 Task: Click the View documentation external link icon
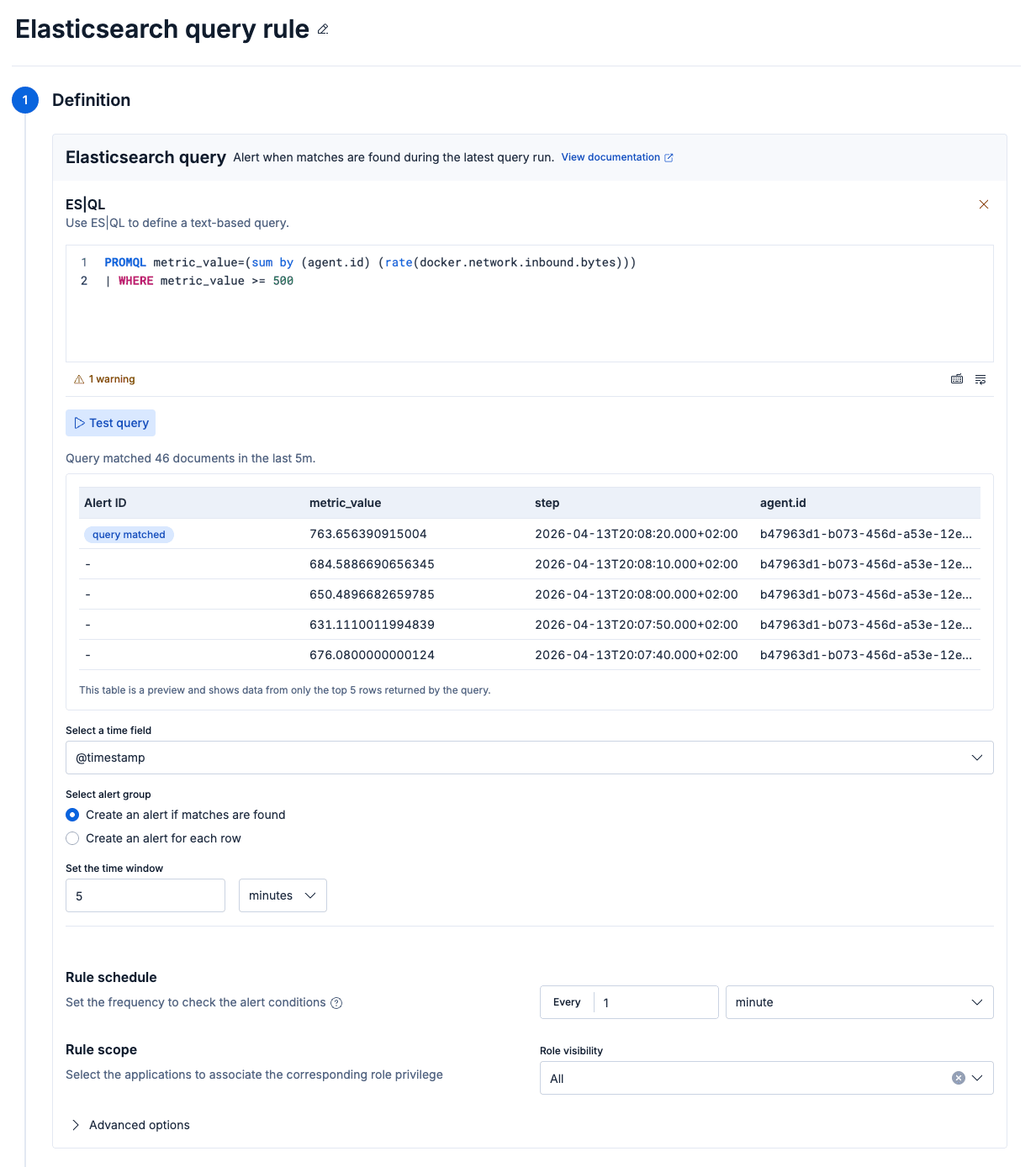pyautogui.click(x=669, y=157)
